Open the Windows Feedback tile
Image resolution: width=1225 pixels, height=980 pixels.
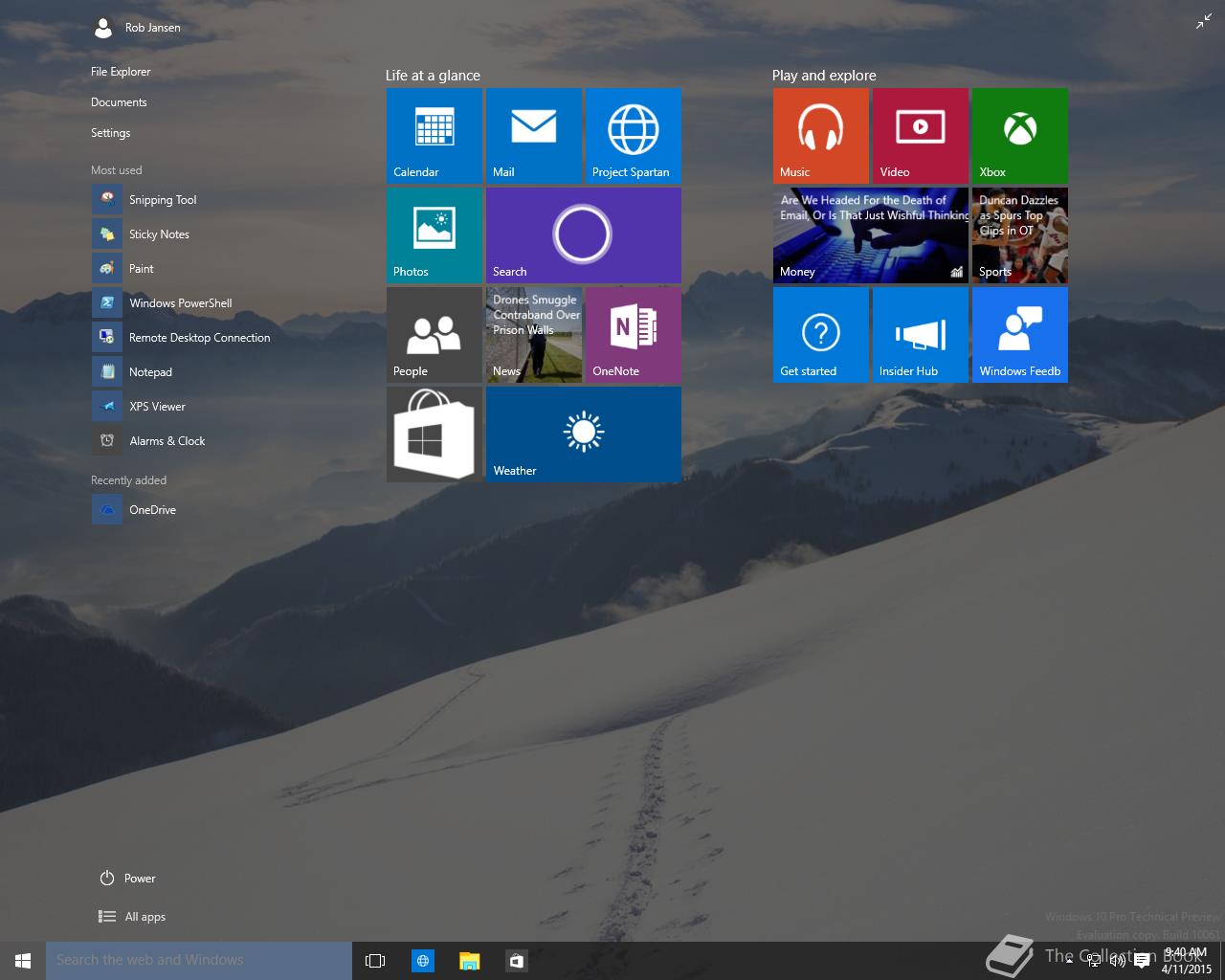(1019, 335)
